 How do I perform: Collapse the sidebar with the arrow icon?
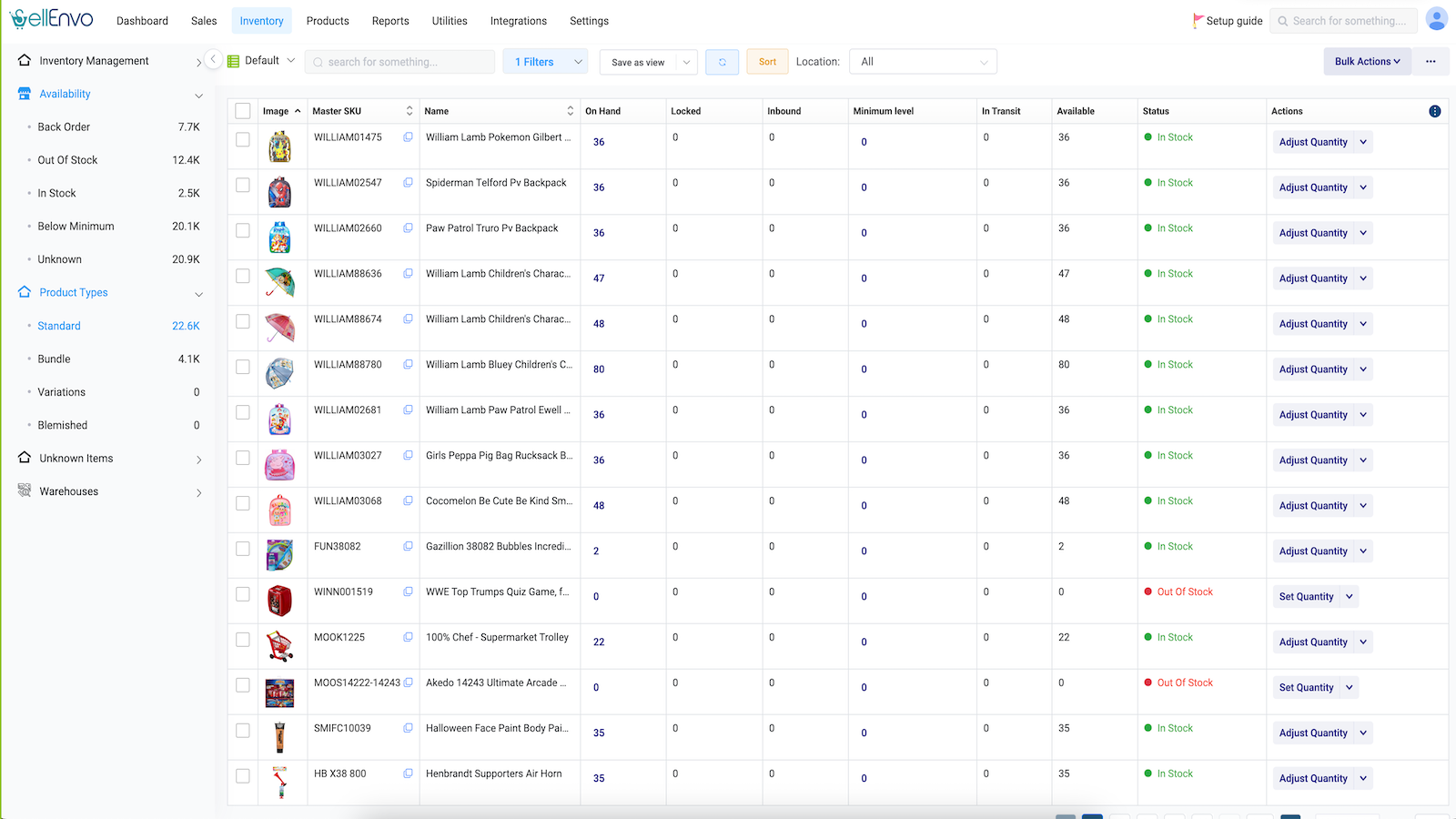coord(213,59)
